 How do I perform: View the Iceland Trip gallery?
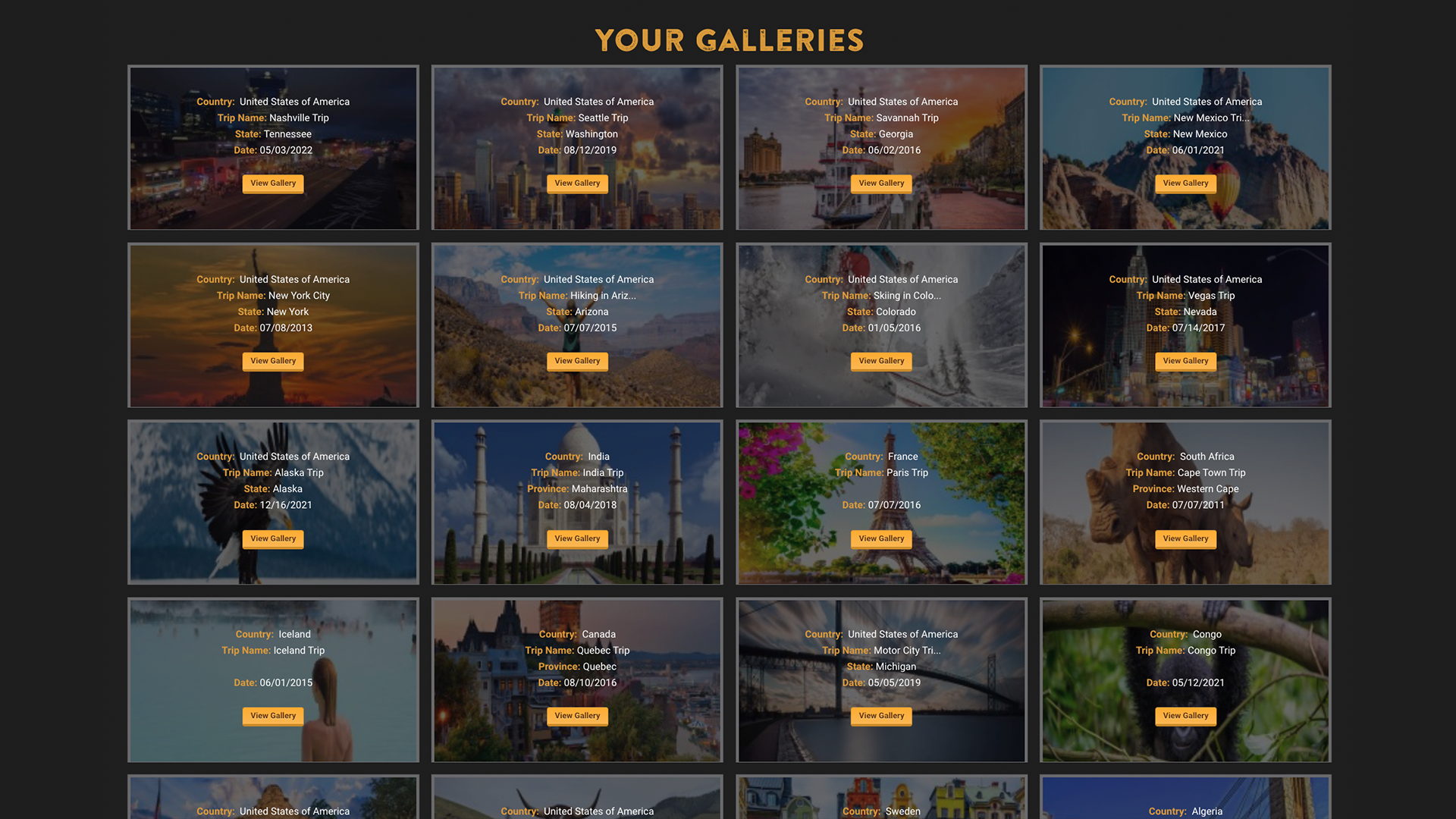pos(273,716)
